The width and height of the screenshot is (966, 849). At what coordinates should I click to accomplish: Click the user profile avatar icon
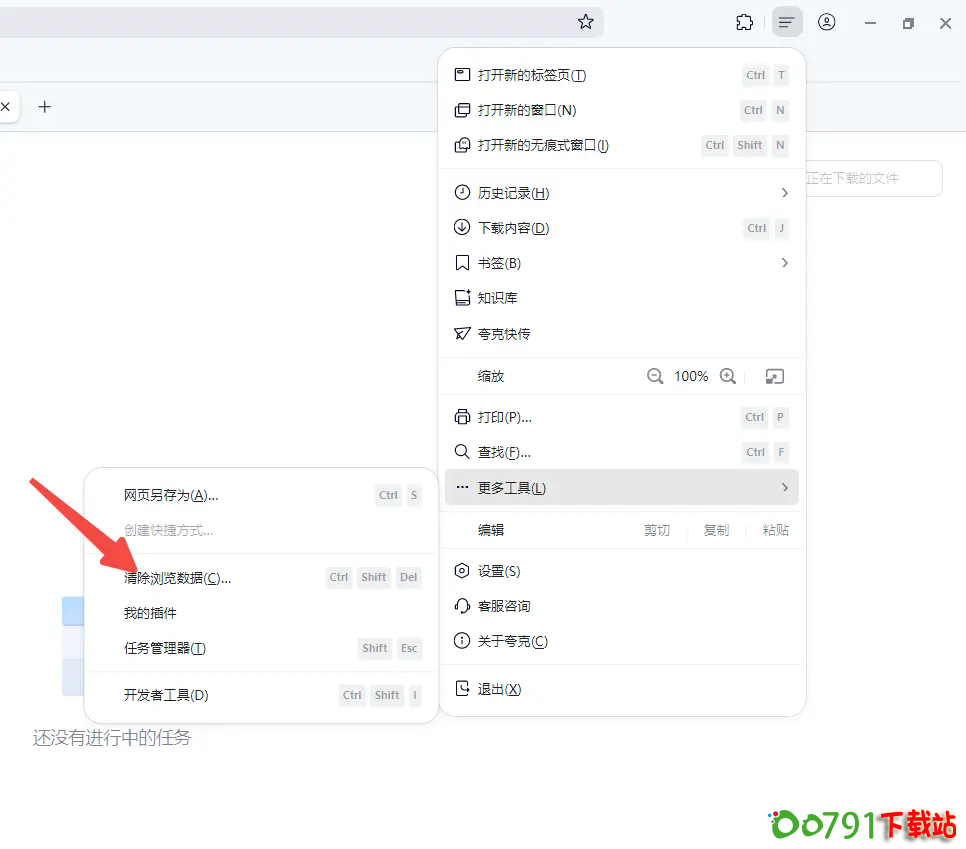point(826,22)
